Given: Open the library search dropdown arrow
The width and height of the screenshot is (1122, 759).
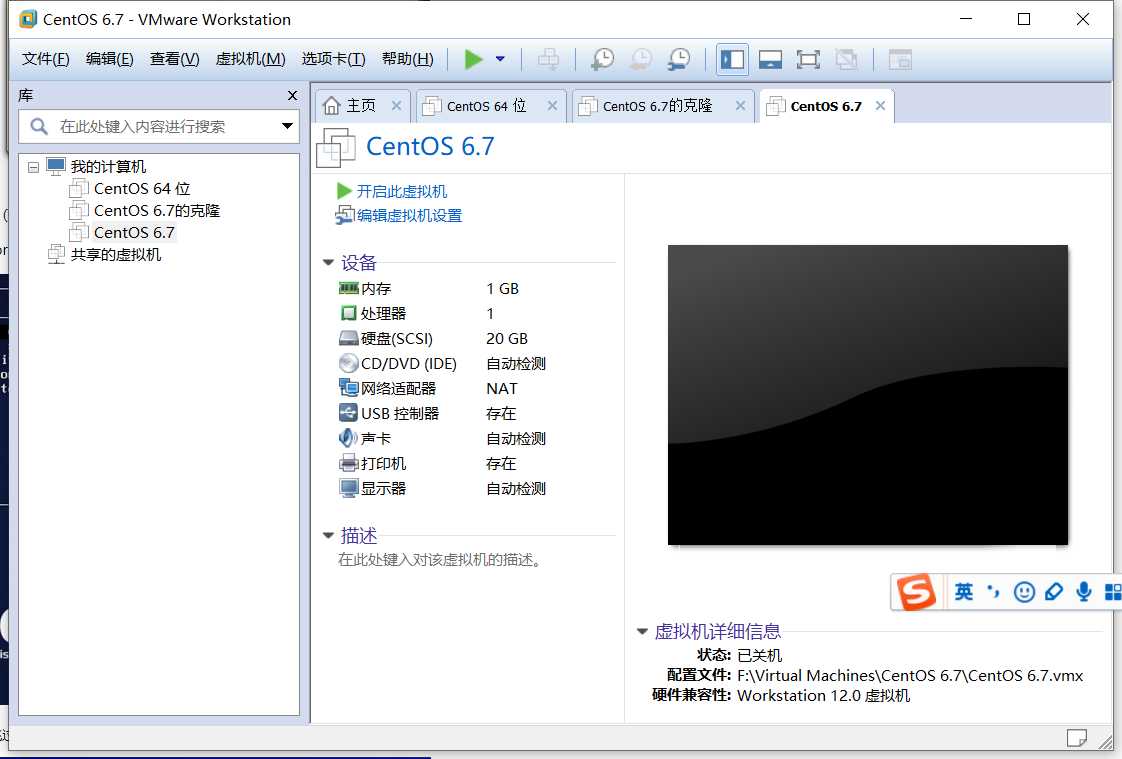Looking at the screenshot, I should (x=287, y=126).
